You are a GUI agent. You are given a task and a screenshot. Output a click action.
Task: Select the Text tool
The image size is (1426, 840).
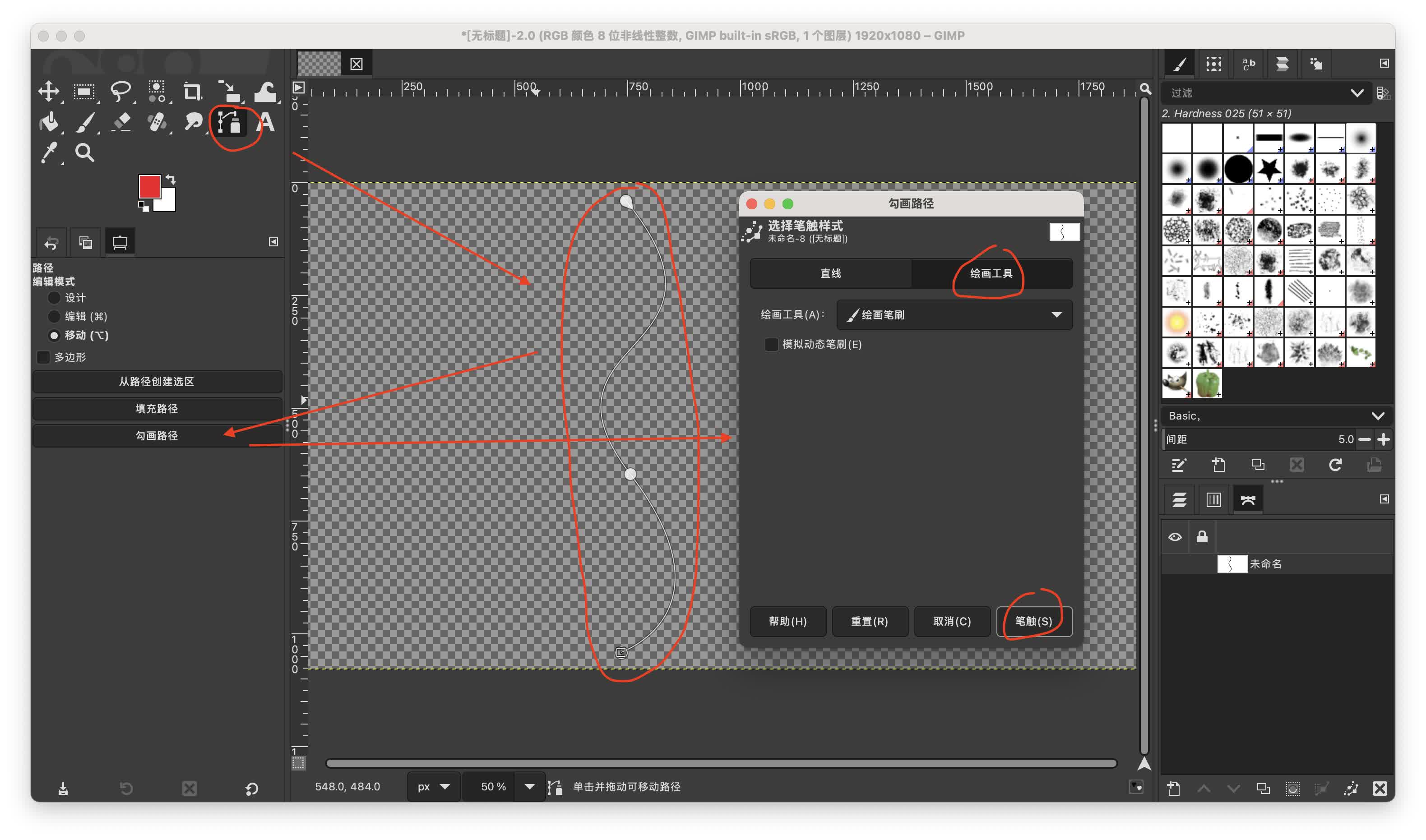[x=265, y=122]
